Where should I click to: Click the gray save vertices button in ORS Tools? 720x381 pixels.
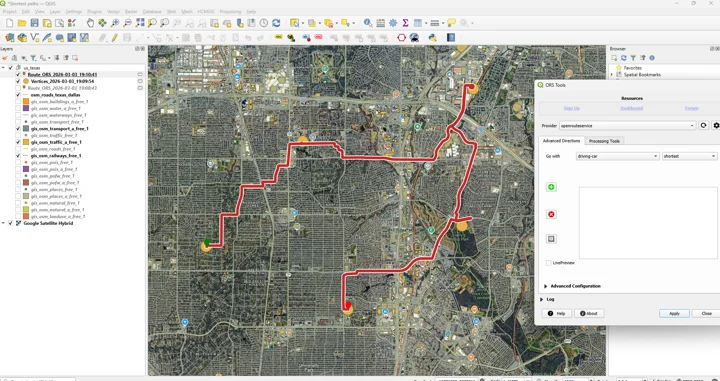(x=551, y=239)
